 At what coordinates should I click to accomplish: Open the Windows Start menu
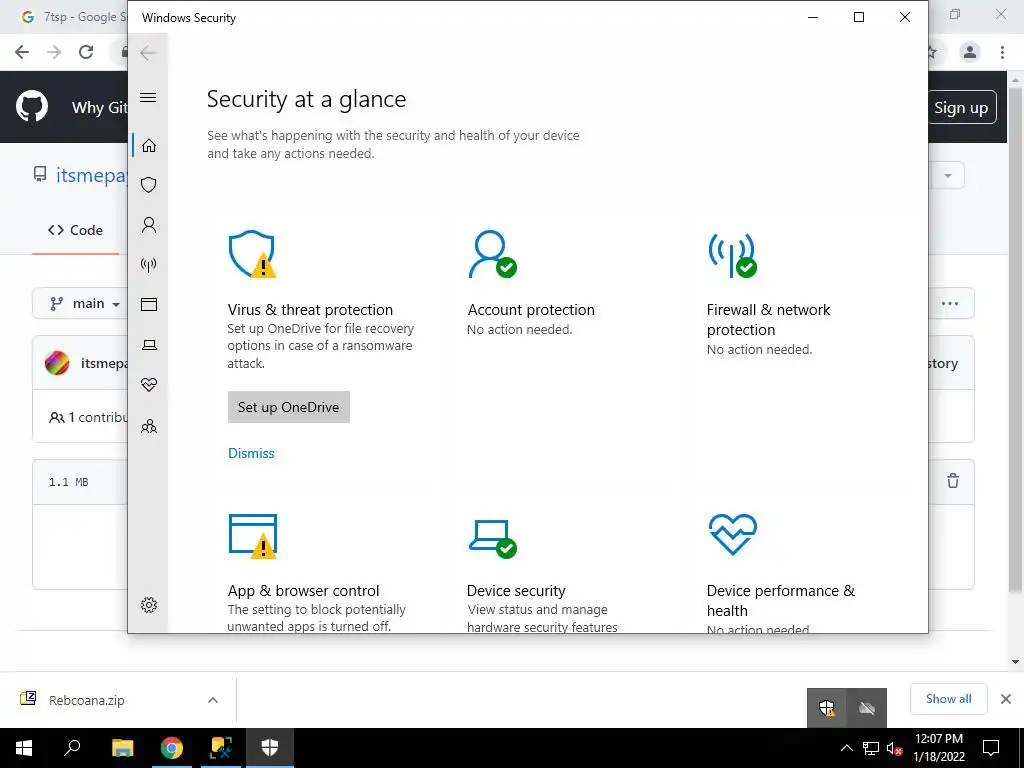click(x=24, y=748)
